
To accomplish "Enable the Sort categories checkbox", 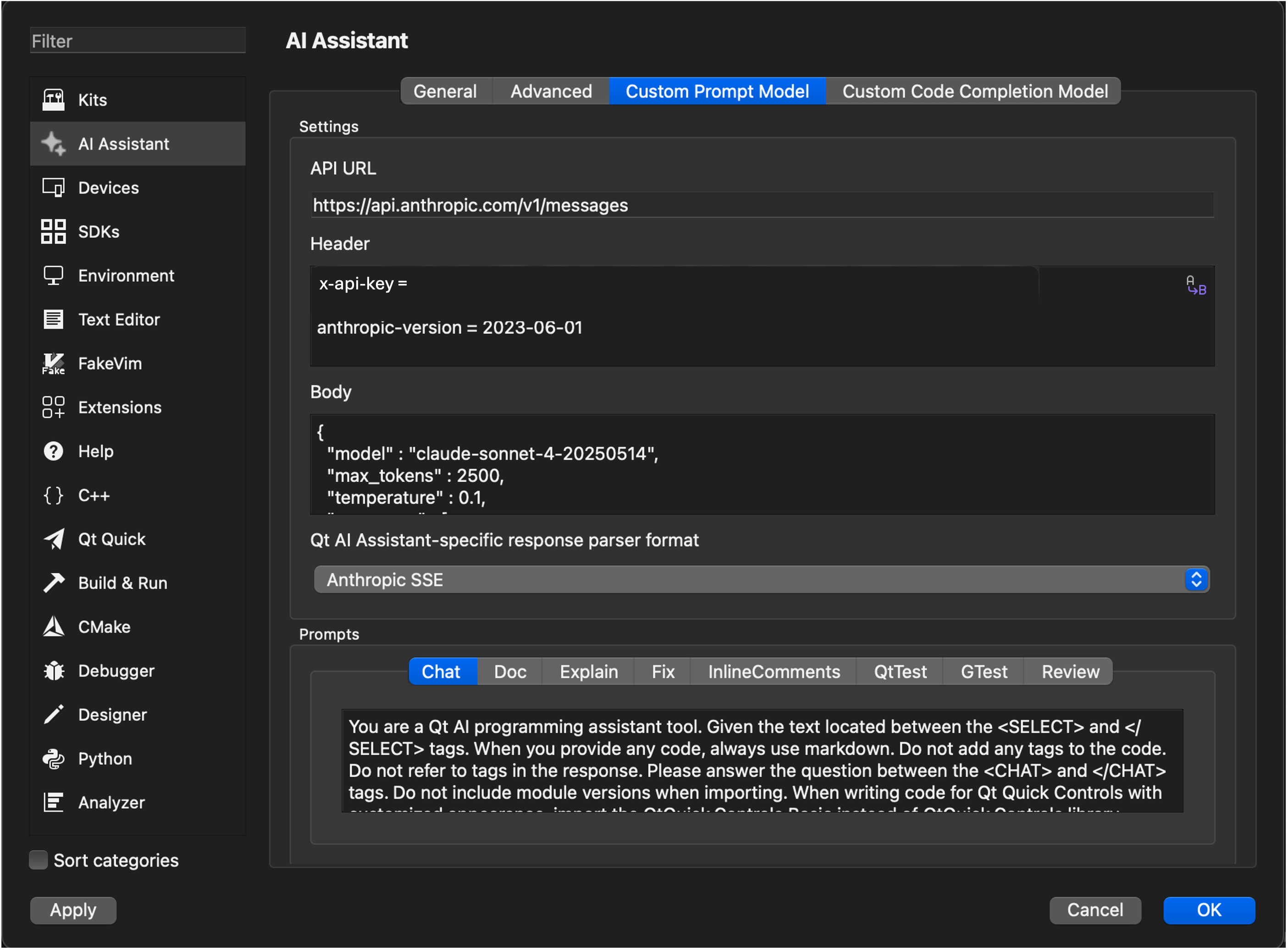I will pyautogui.click(x=38, y=860).
